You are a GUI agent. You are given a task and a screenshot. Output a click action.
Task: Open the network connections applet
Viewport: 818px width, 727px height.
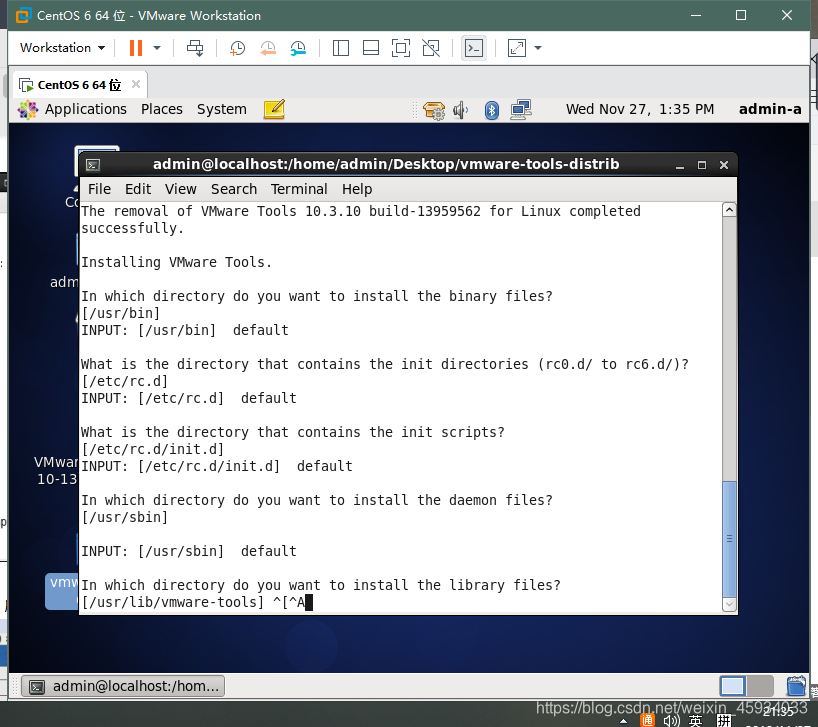[x=521, y=110]
